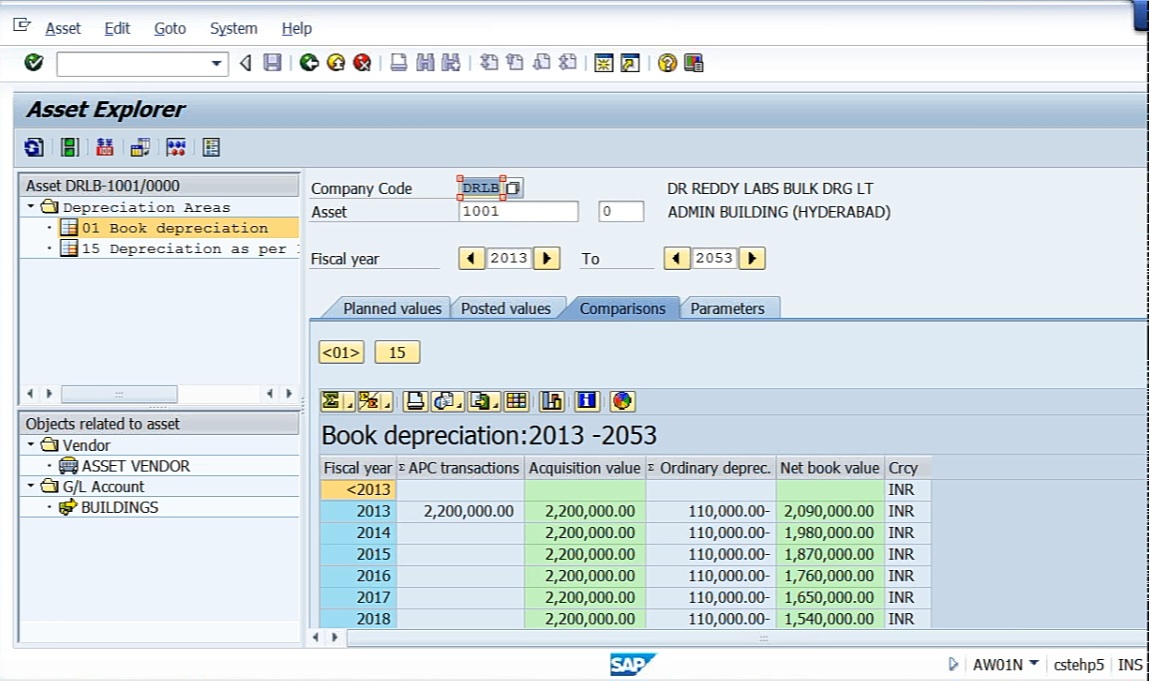This screenshot has width=1149, height=681.
Task: Open the Asset menu
Action: point(63,29)
